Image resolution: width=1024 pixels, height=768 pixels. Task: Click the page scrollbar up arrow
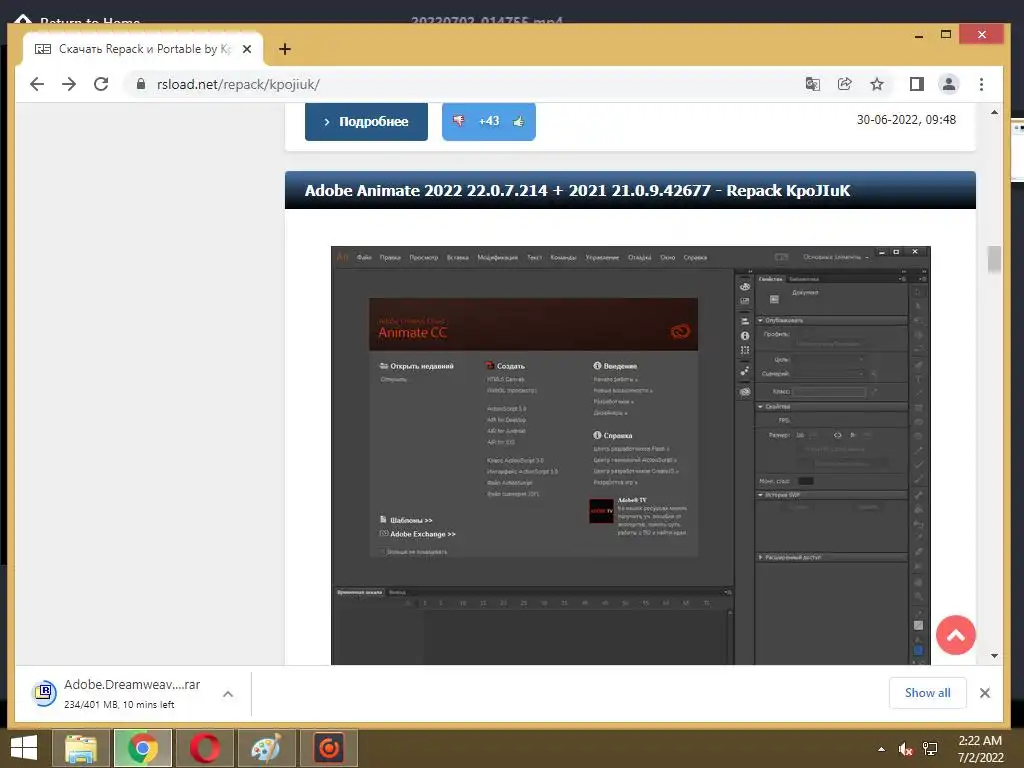[x=994, y=112]
